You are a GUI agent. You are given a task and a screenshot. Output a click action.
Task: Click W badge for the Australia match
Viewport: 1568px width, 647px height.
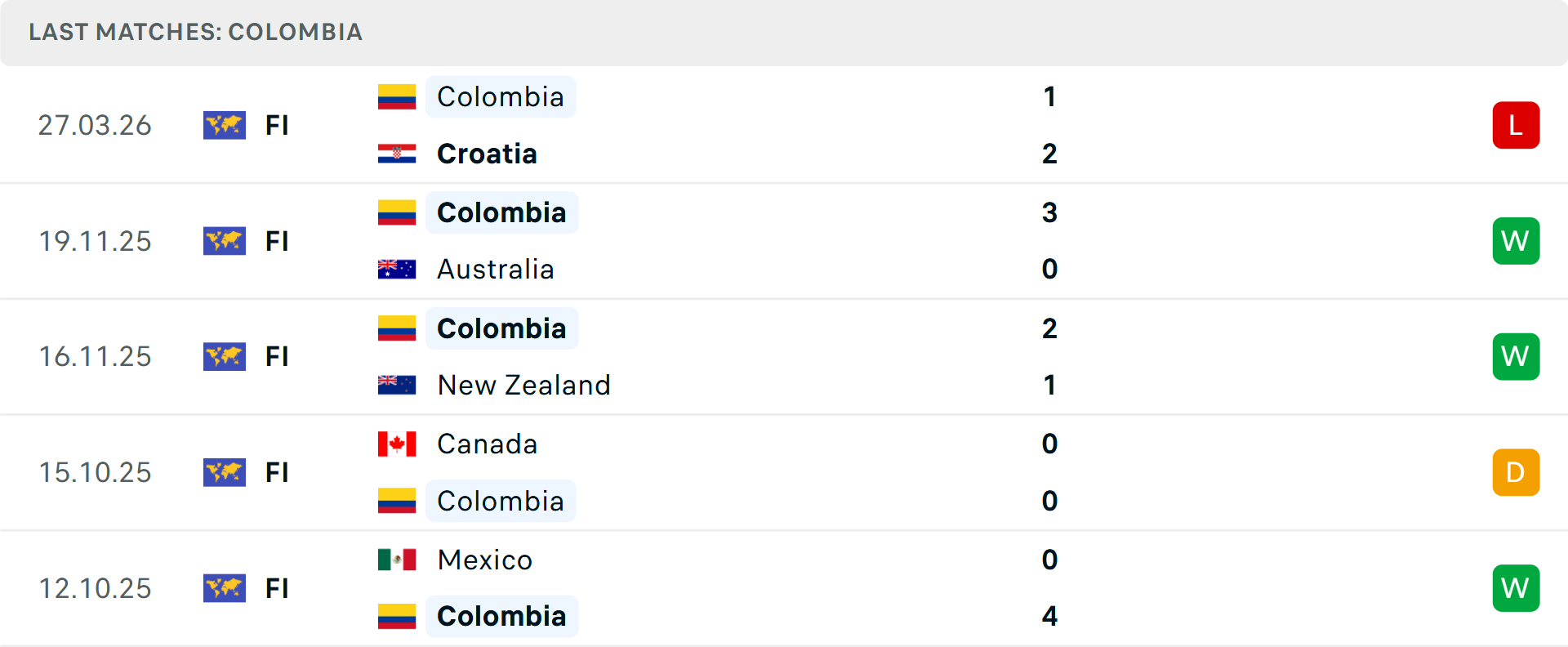[1516, 241]
